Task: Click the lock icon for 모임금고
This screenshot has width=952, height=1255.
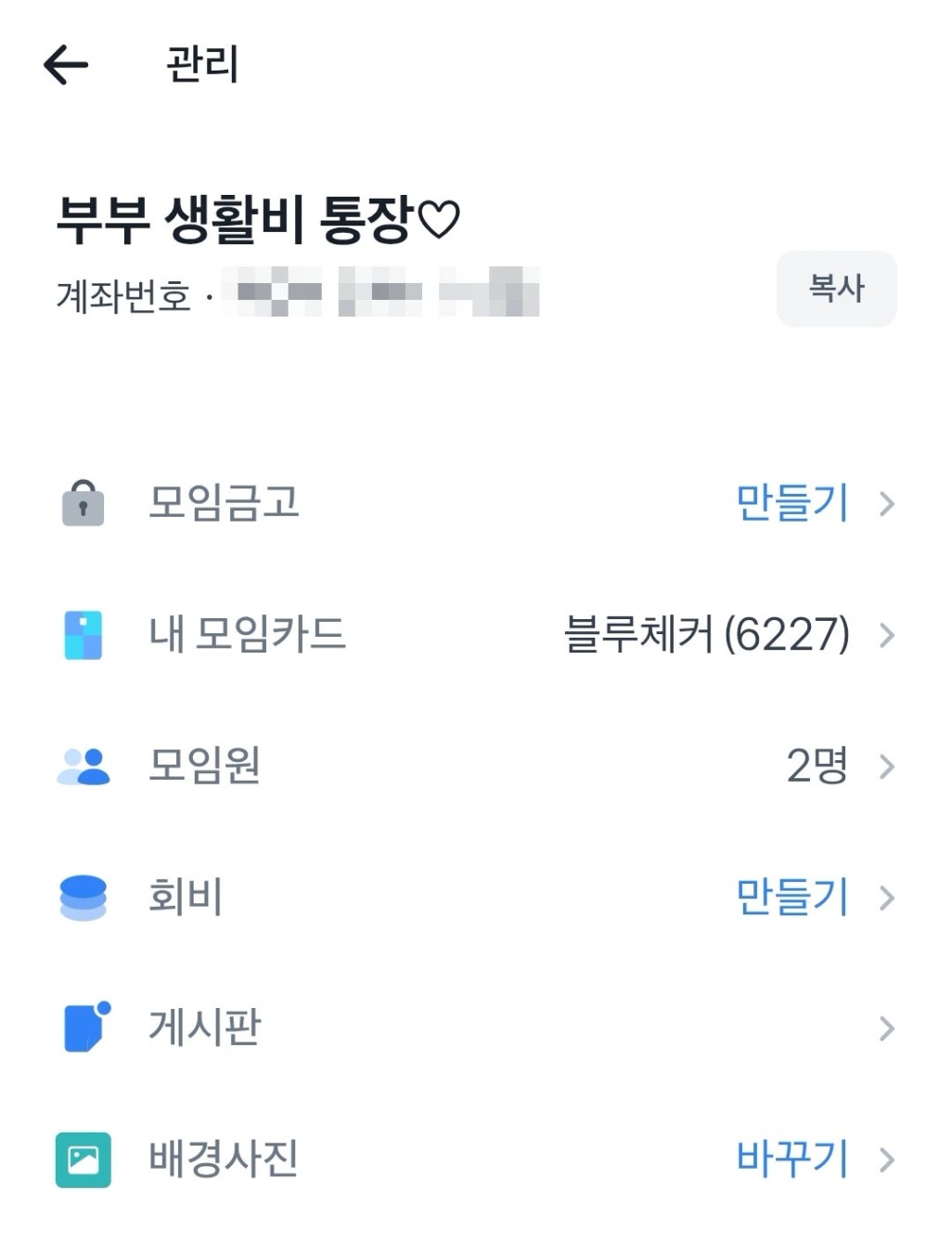Action: tap(83, 504)
